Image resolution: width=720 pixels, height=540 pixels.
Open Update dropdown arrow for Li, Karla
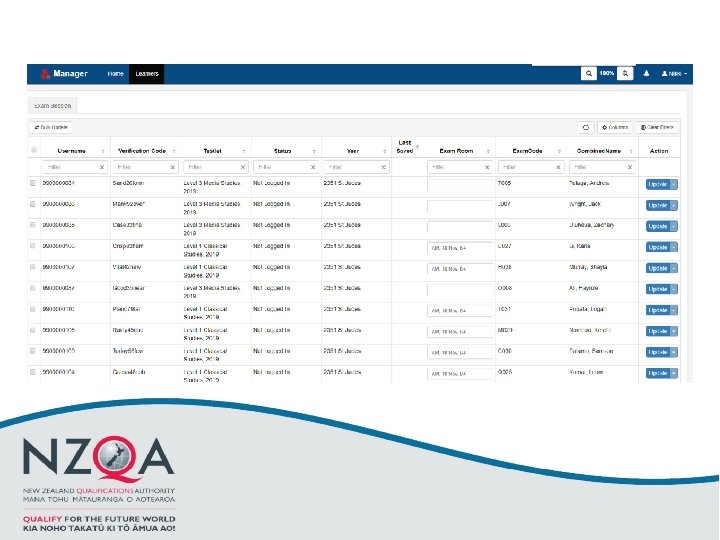pos(674,248)
